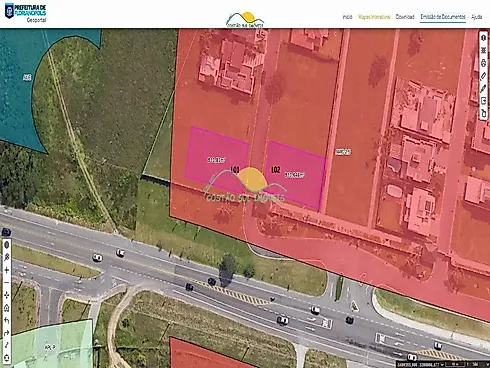Click the locate pin icon in left toolbar
The height and width of the screenshot is (368, 490).
pyautogui.click(x=6, y=257)
